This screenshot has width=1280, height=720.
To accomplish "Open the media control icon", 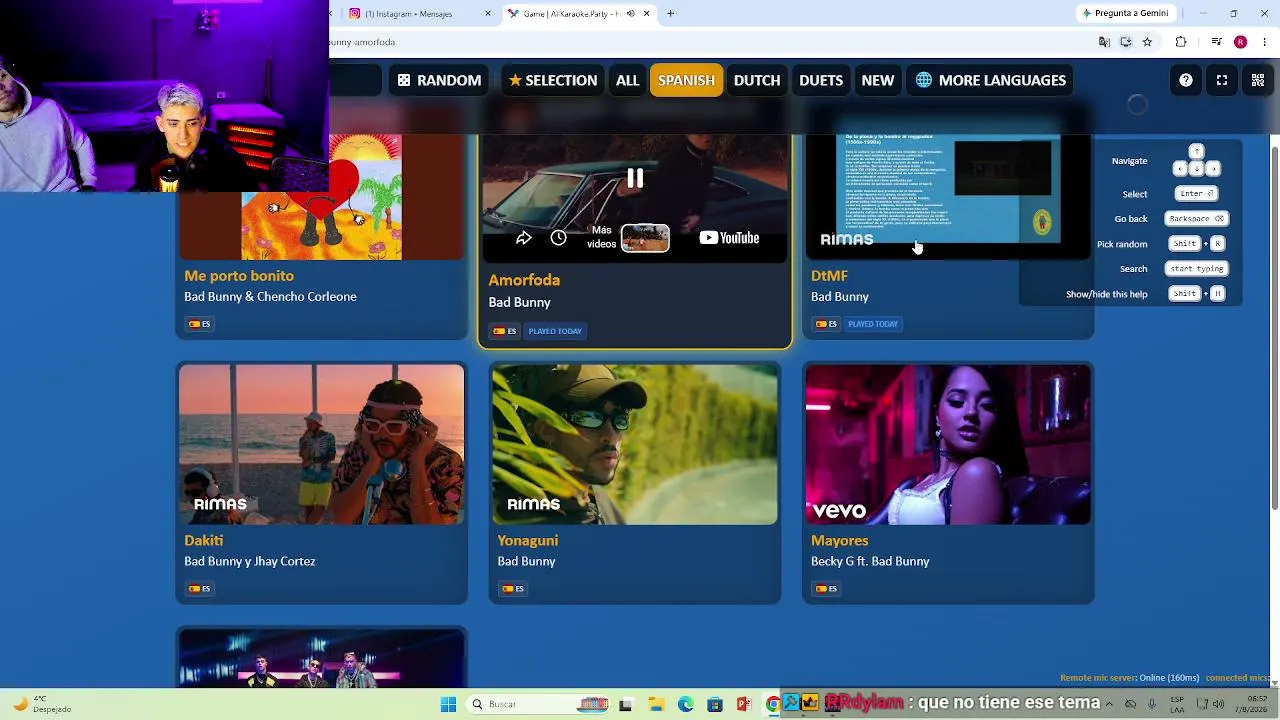I will pyautogui.click(x=1216, y=42).
